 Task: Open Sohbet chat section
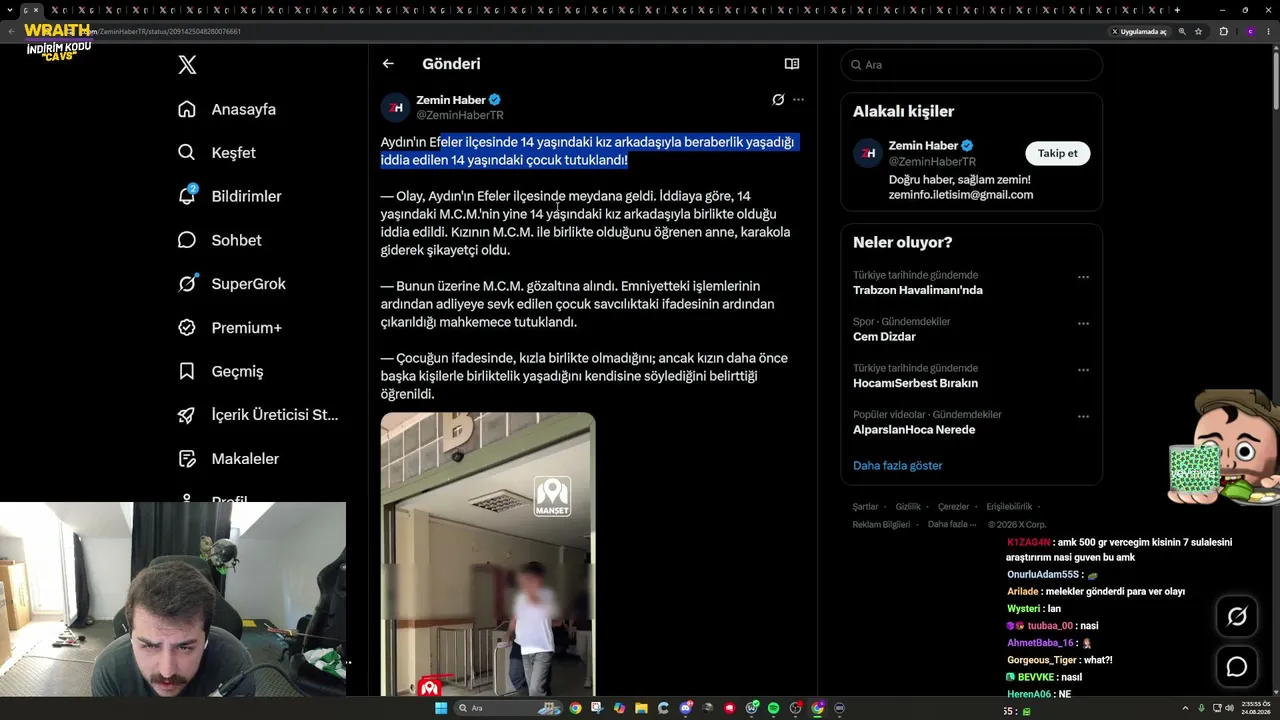coord(219,240)
